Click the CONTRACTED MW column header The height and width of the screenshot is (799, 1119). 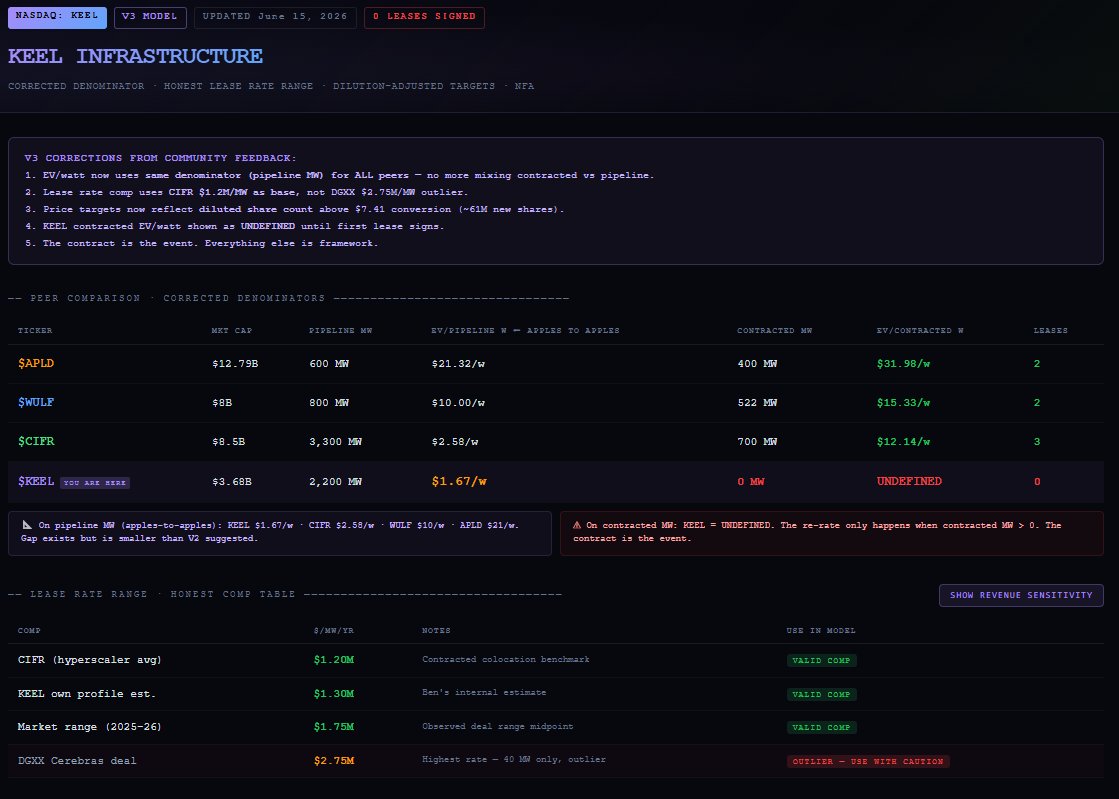774,330
